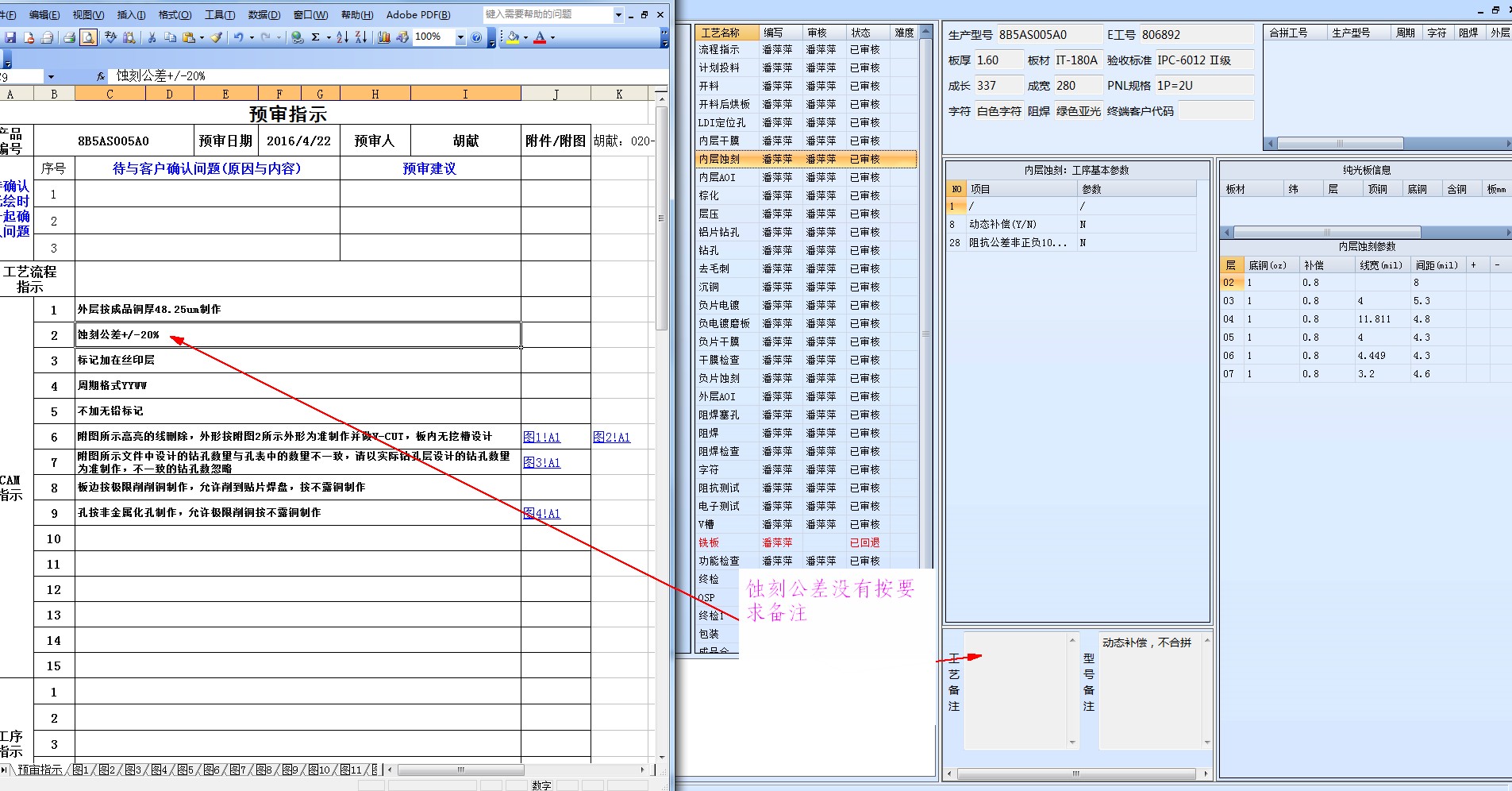Open the help question box dropdown

pyautogui.click(x=618, y=14)
